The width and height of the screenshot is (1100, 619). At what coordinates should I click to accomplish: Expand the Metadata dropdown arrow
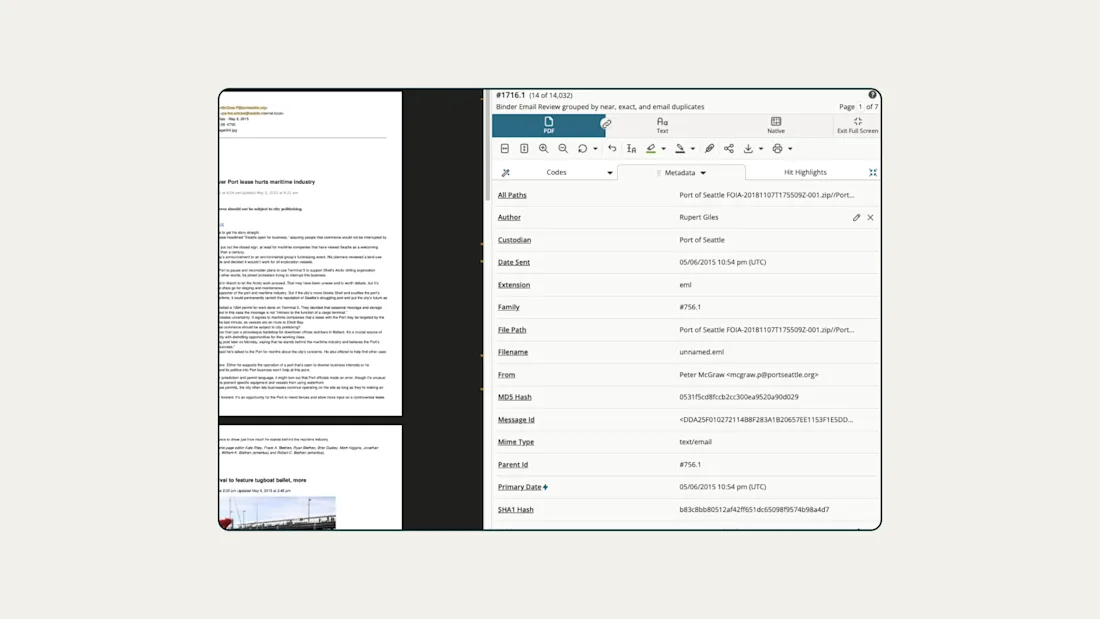tap(703, 173)
